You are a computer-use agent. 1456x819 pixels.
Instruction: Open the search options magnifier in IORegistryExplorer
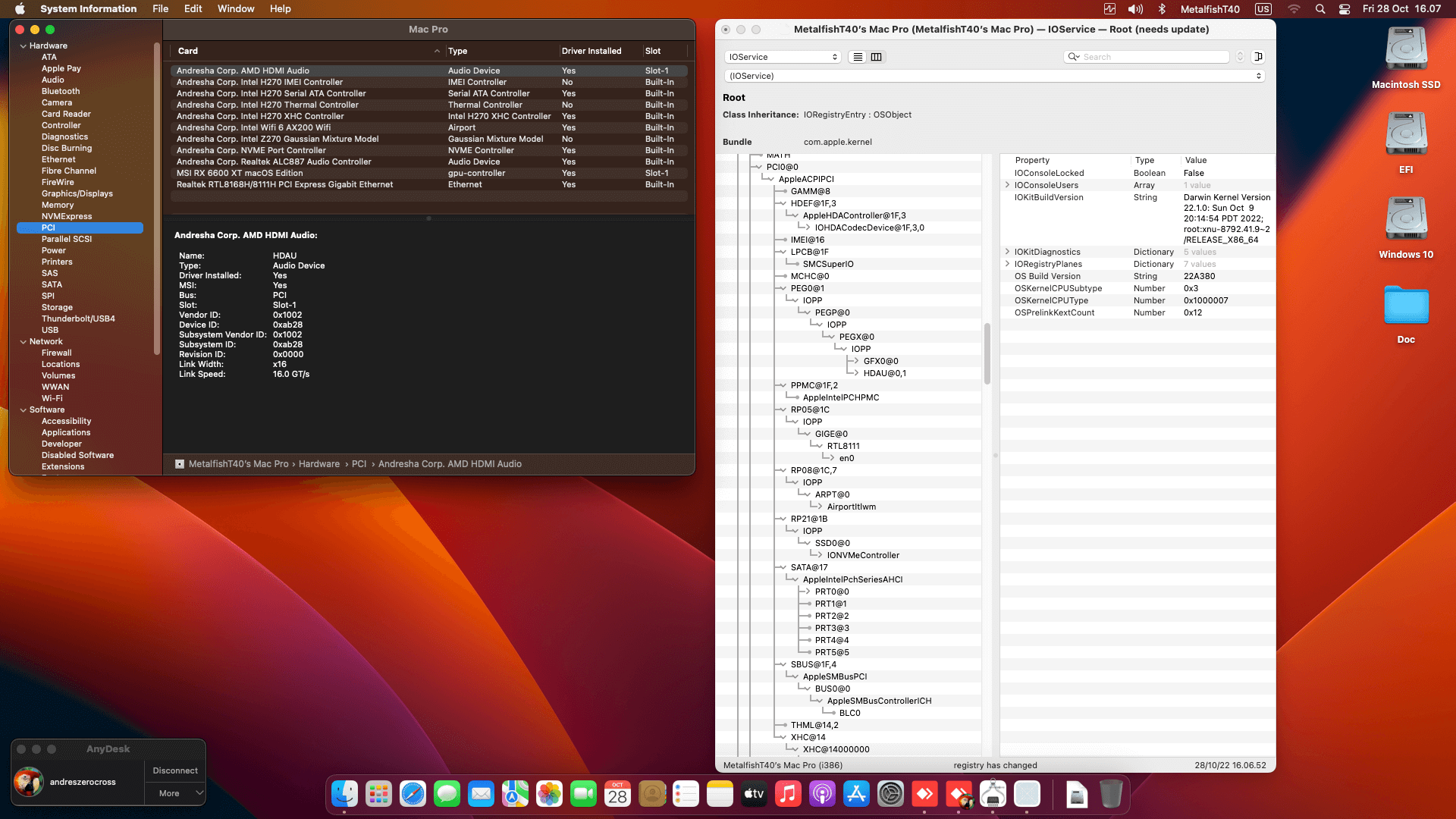(x=1072, y=57)
